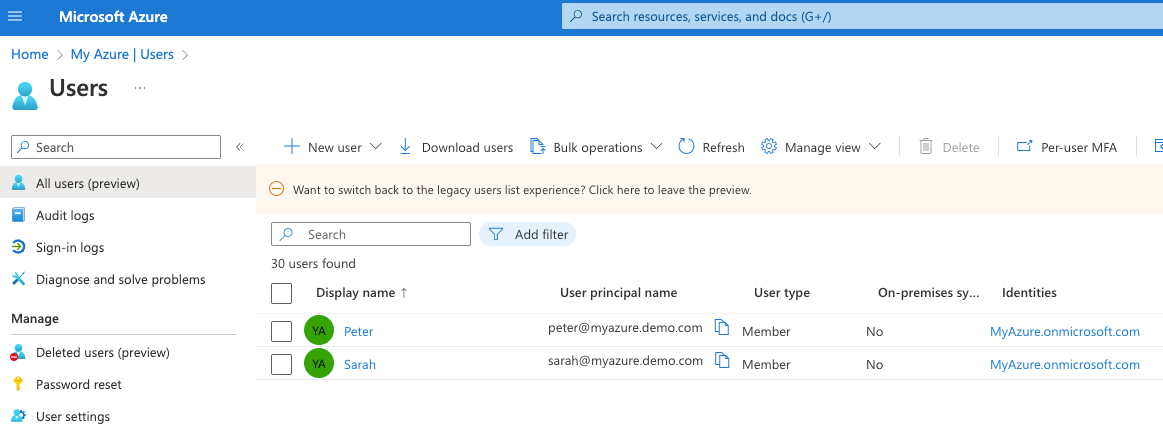Open Peter's MyAzure.onmicrosoft.com identity link
The width and height of the screenshot is (1163, 433).
(x=1064, y=331)
